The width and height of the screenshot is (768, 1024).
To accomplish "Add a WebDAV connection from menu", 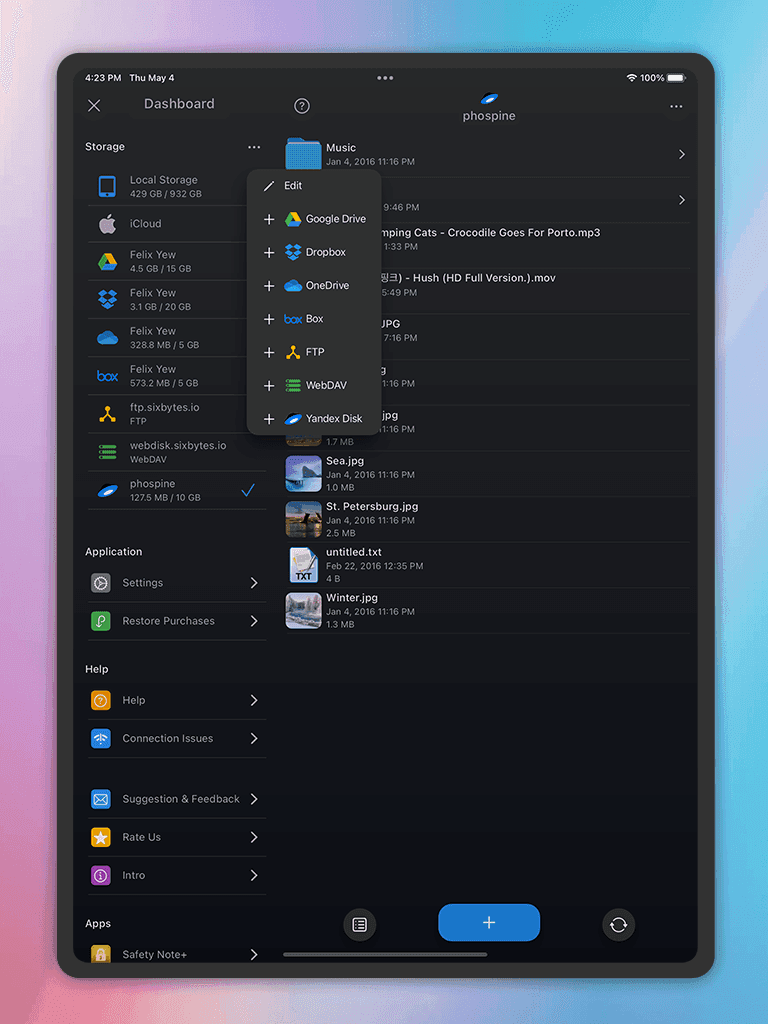I will pyautogui.click(x=314, y=385).
